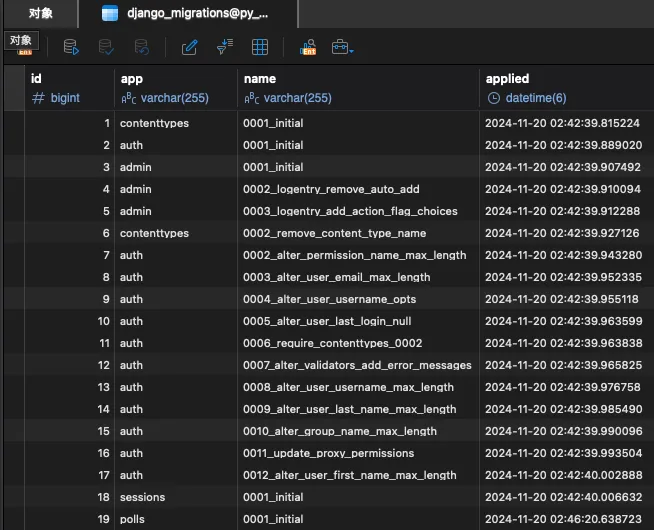
Task: Select the sessions cell in row 18
Action: [142, 497]
